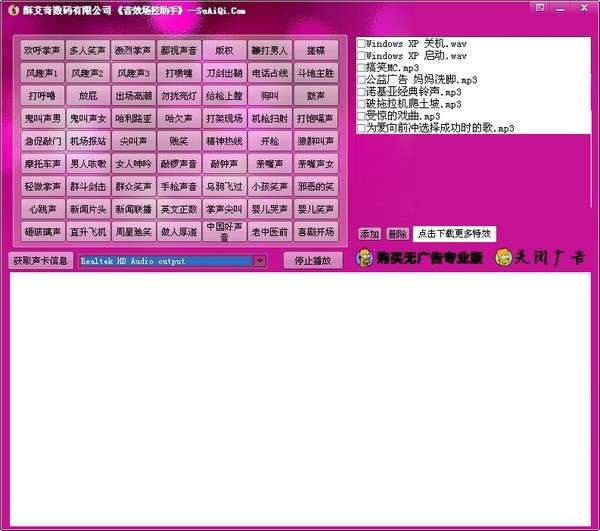
Task: Click the 鼓声 drum button
Action: coord(316,96)
